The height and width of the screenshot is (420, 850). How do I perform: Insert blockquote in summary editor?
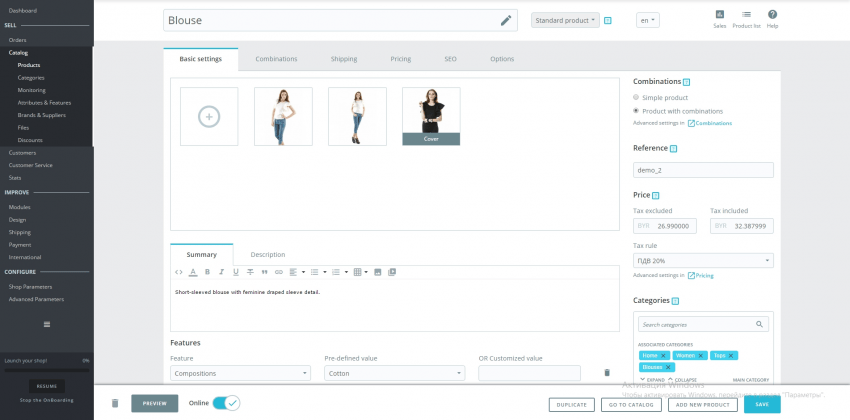[x=265, y=272]
